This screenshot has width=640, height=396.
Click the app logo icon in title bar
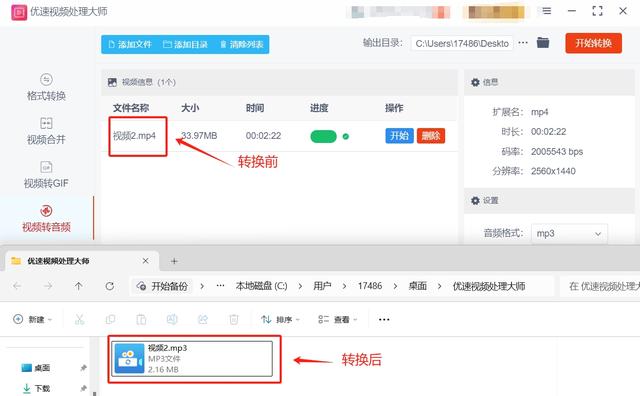19,12
